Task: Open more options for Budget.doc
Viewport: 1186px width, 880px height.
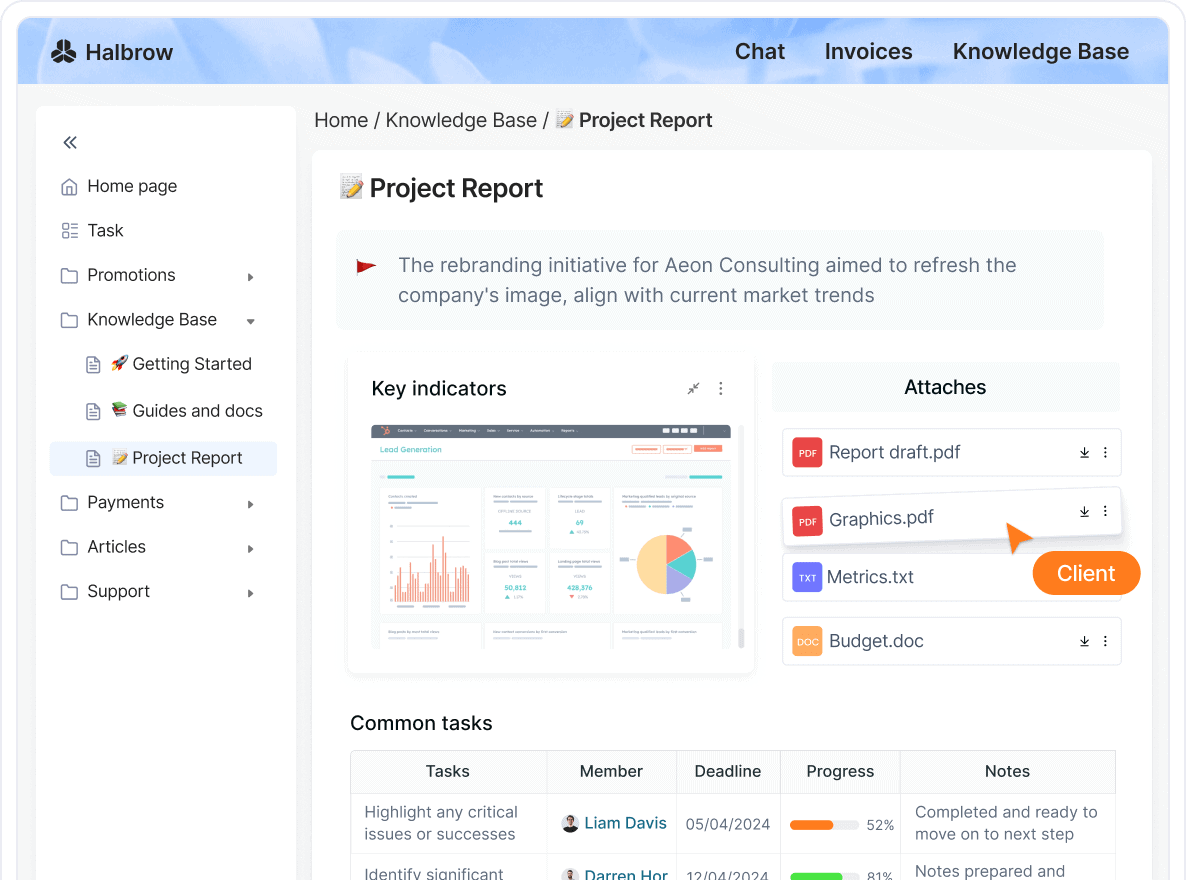Action: tap(1105, 641)
